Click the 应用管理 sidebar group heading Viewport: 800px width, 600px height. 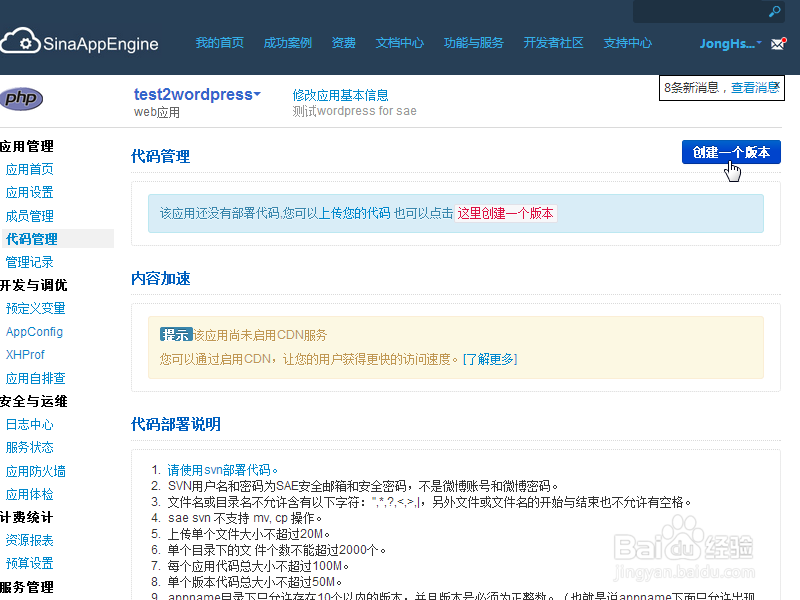coord(27,146)
